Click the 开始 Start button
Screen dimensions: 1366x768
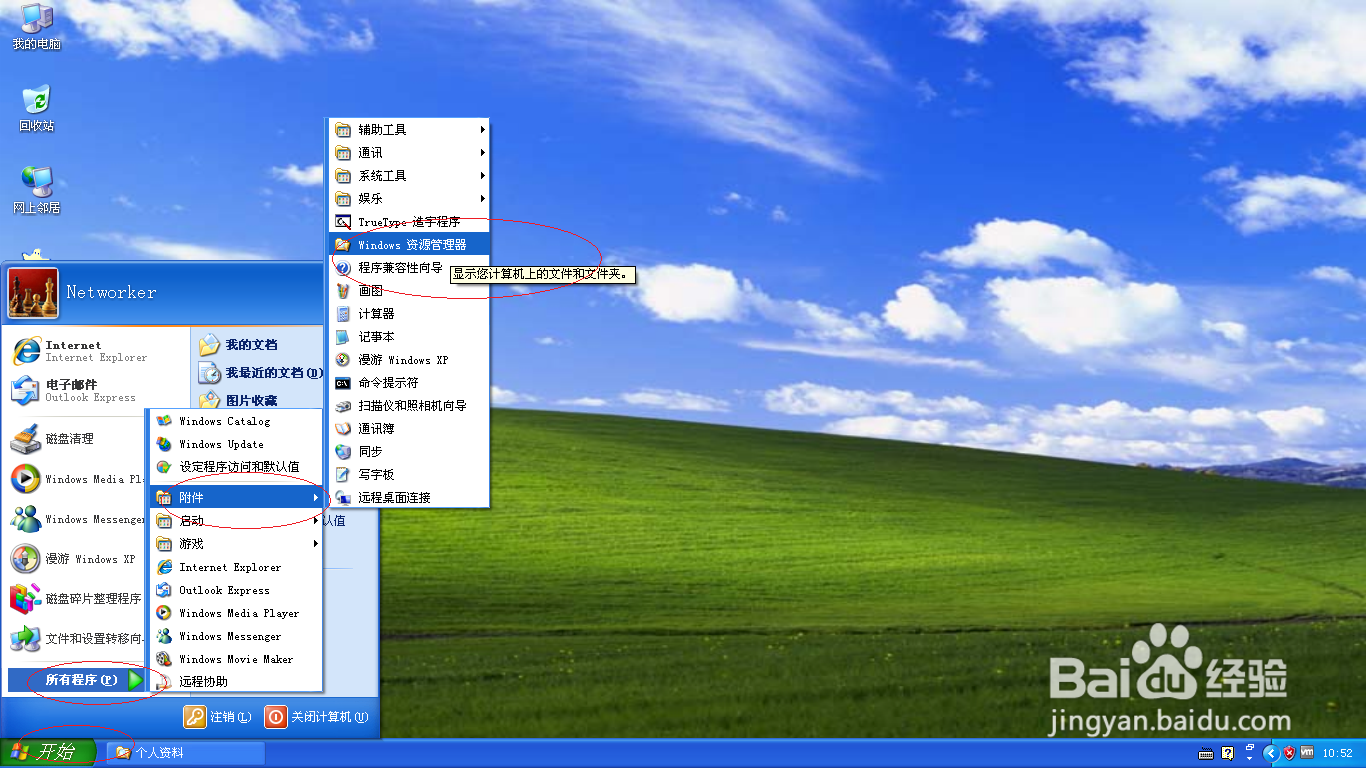pos(48,753)
